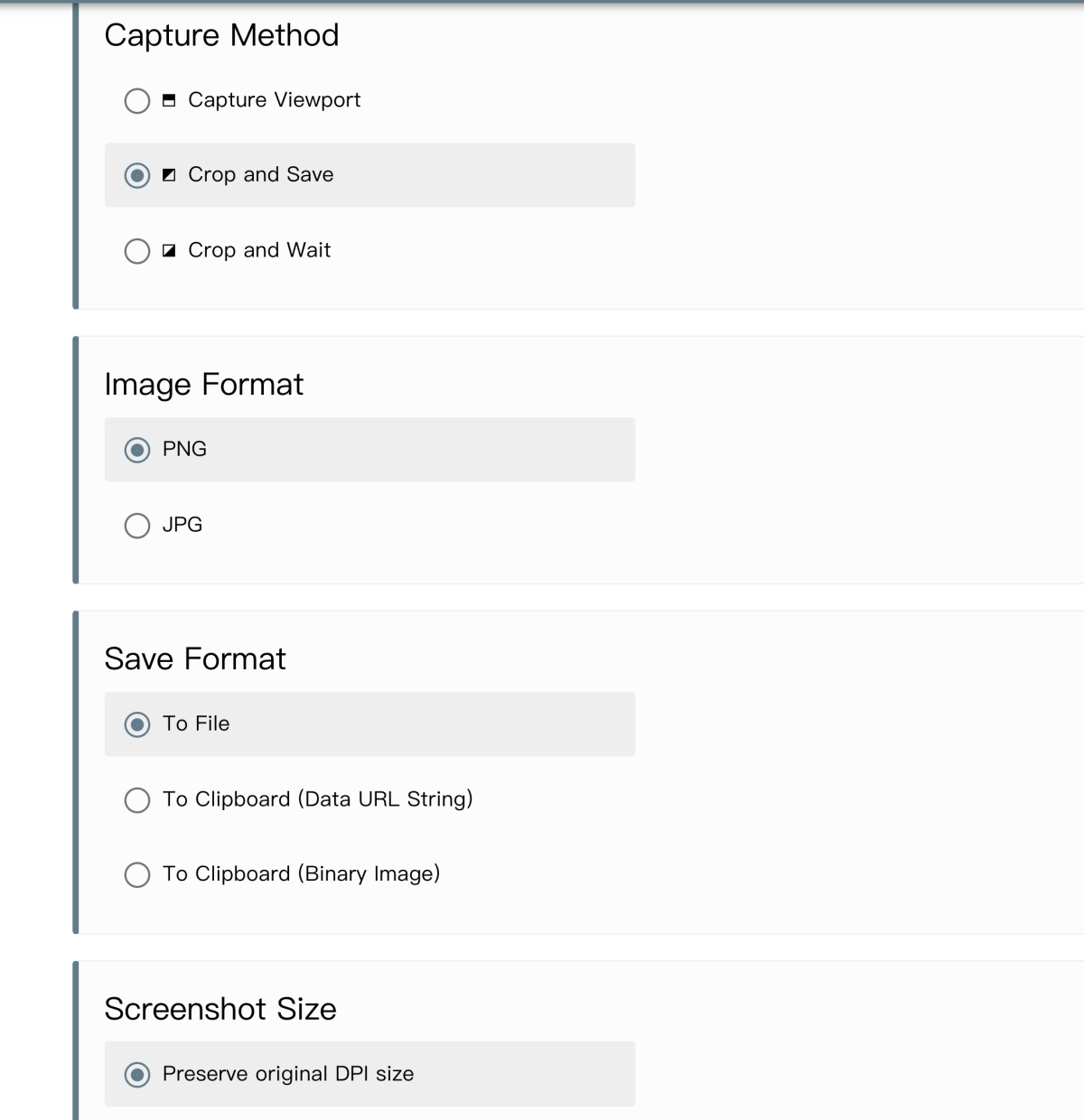Enable To Clipboard (Binary Image) radio button
The width and height of the screenshot is (1084, 1120).
click(137, 874)
